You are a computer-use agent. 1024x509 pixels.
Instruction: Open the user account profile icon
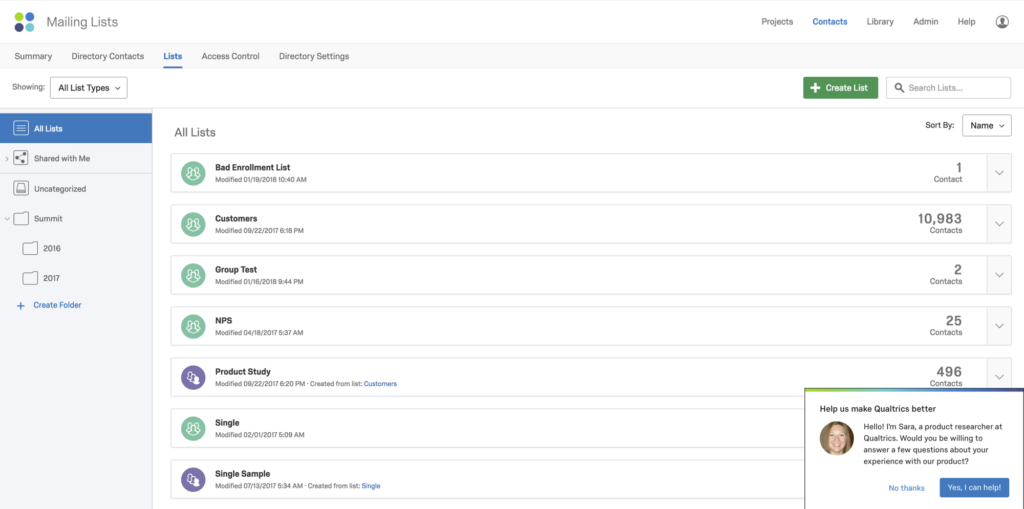(1002, 22)
